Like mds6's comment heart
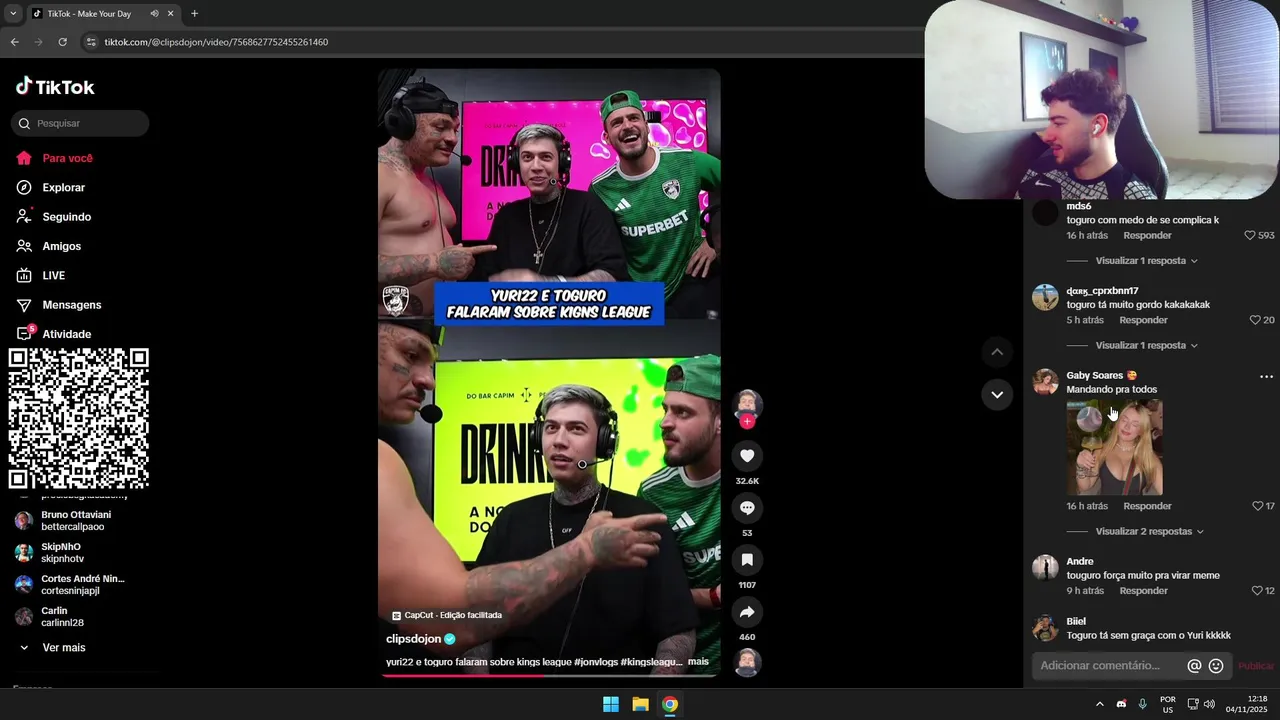The image size is (1280, 720). [x=1249, y=236]
